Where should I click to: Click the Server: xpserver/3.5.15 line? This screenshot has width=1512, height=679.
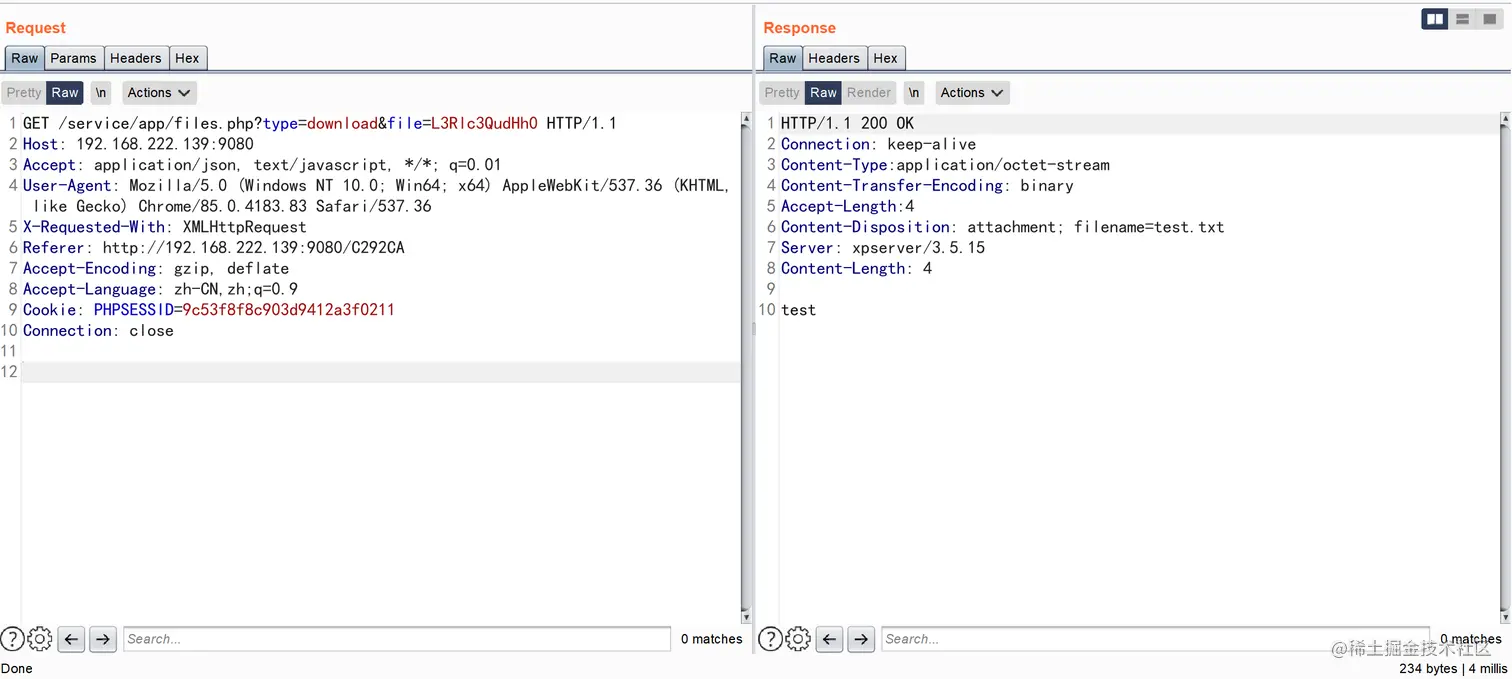point(883,248)
